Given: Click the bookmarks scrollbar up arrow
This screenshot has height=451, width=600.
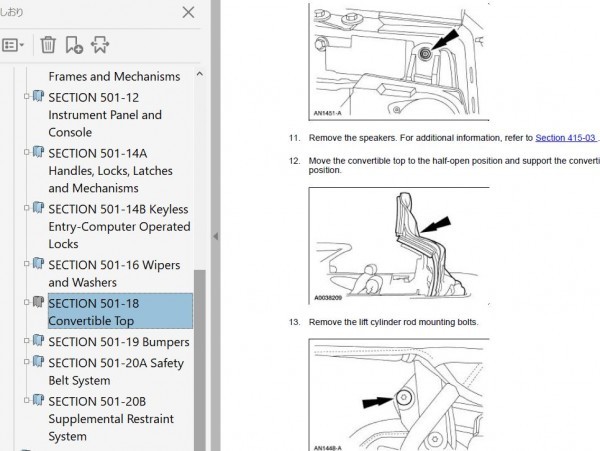Looking at the screenshot, I should click(x=199, y=74).
